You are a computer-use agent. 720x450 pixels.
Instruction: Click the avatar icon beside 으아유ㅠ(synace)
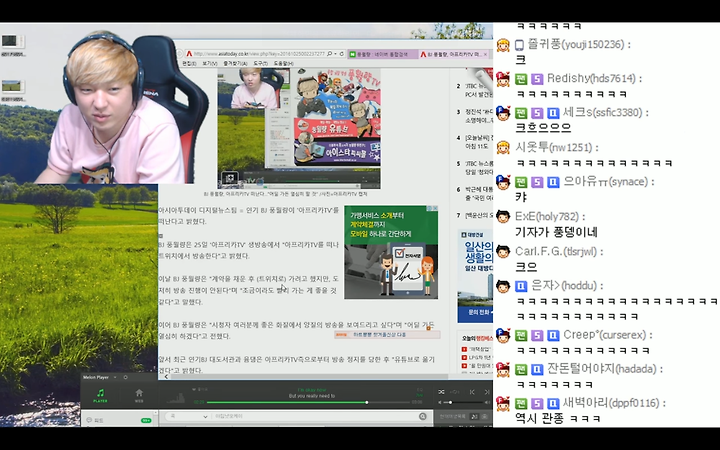coord(503,182)
